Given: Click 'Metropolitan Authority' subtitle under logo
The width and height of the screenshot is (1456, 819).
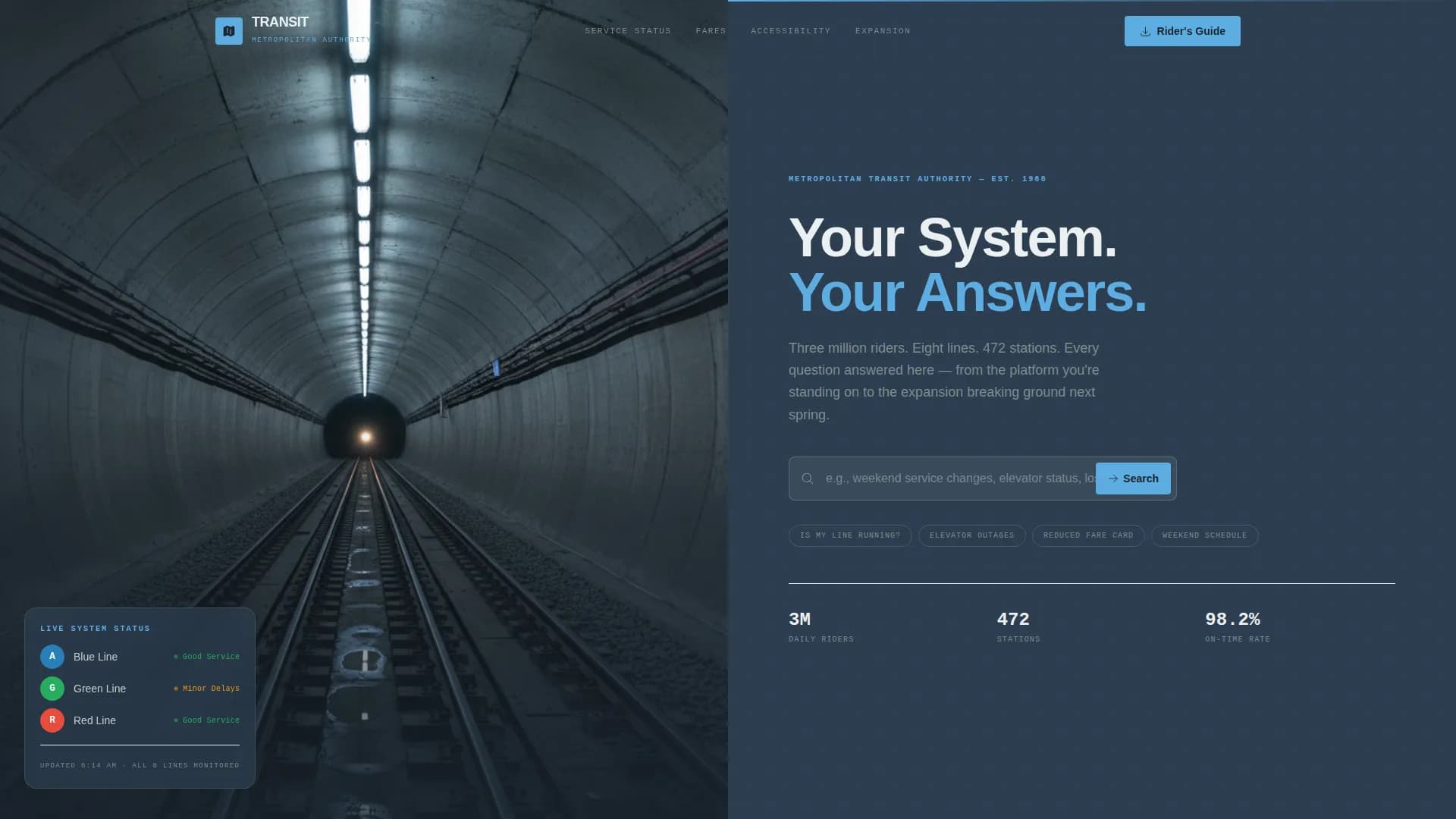Looking at the screenshot, I should coord(311,39).
